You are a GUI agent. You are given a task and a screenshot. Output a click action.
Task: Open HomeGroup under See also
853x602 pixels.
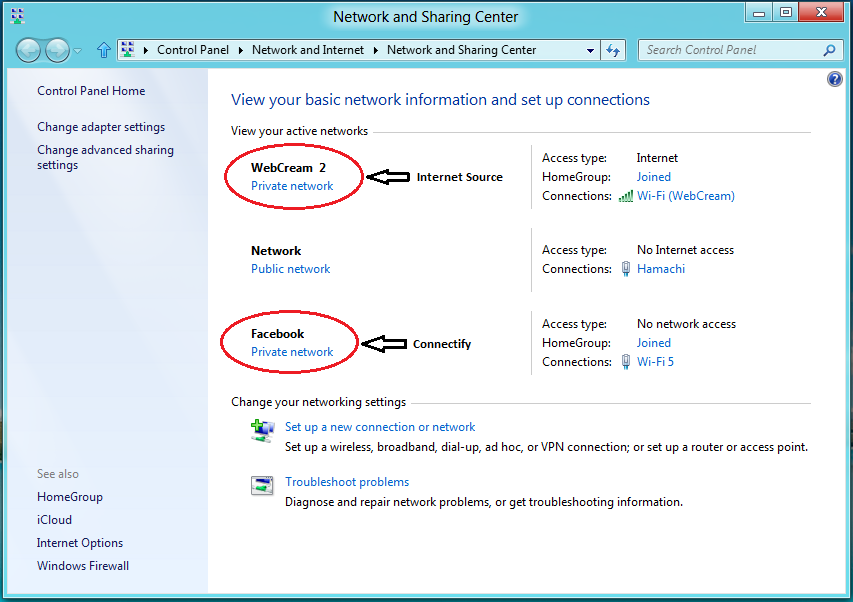tap(70, 497)
